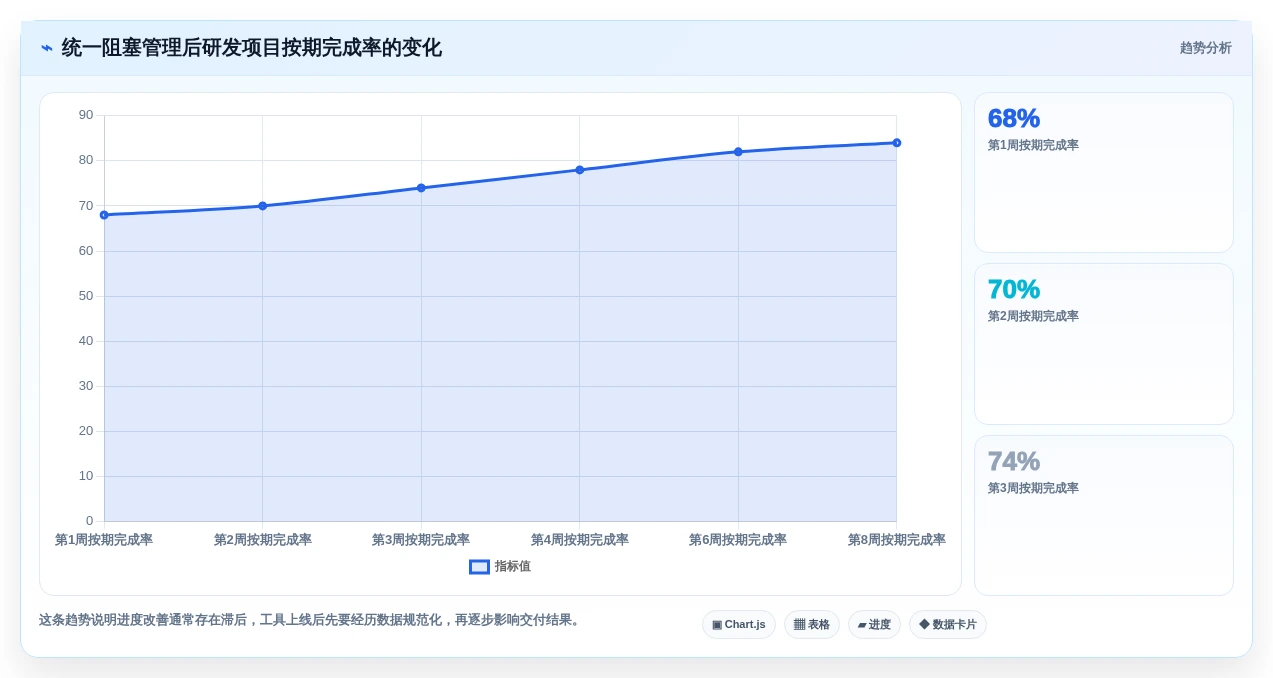This screenshot has width=1273, height=678.
Task: Click the x-axis label 第8周按期完成率
Action: point(896,540)
